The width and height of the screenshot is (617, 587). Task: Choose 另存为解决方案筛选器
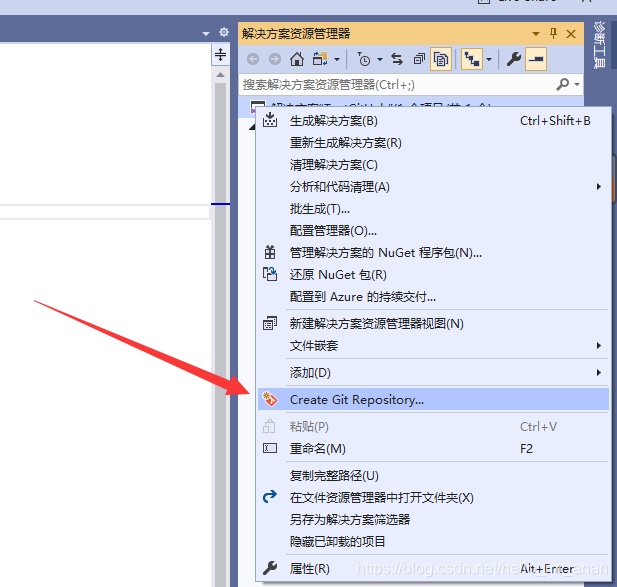(x=433, y=520)
